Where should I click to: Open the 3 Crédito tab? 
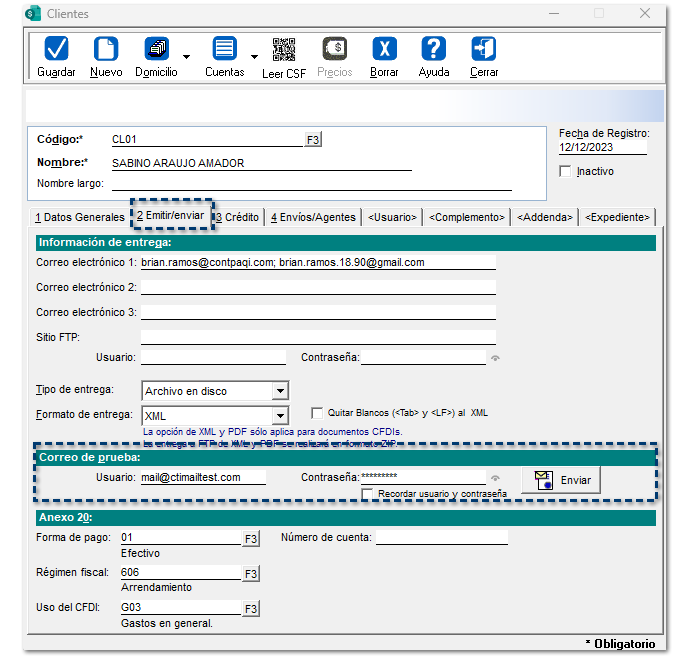pos(238,217)
